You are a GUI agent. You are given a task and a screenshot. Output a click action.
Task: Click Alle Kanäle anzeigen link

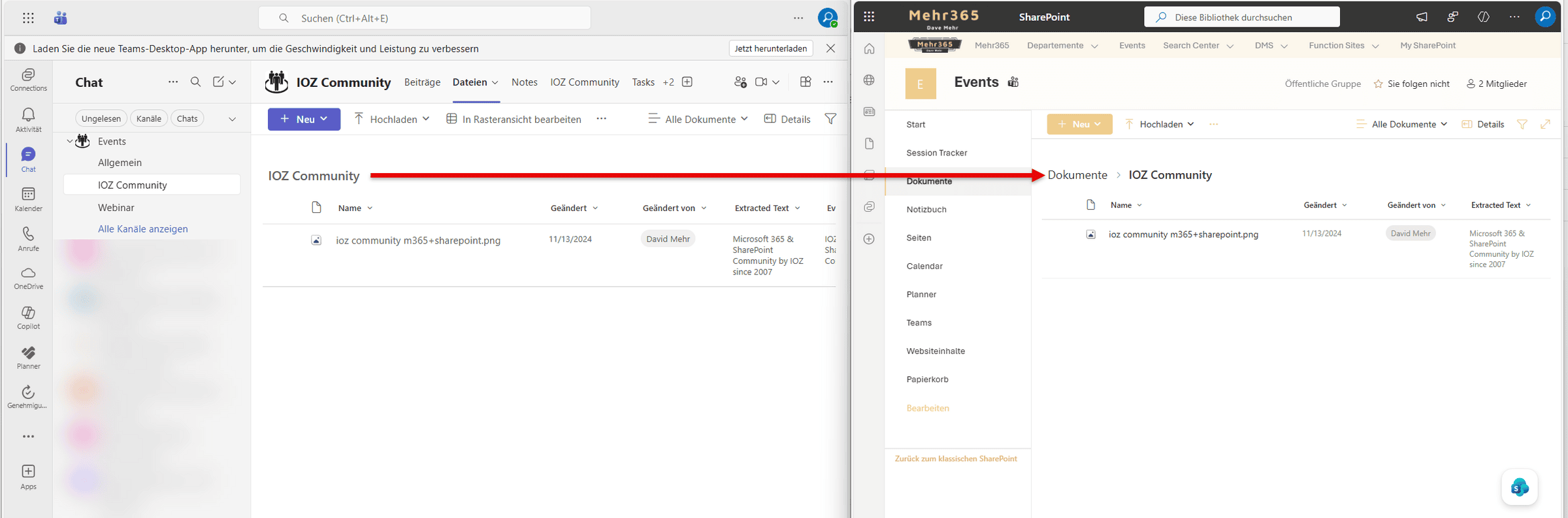[x=142, y=229]
